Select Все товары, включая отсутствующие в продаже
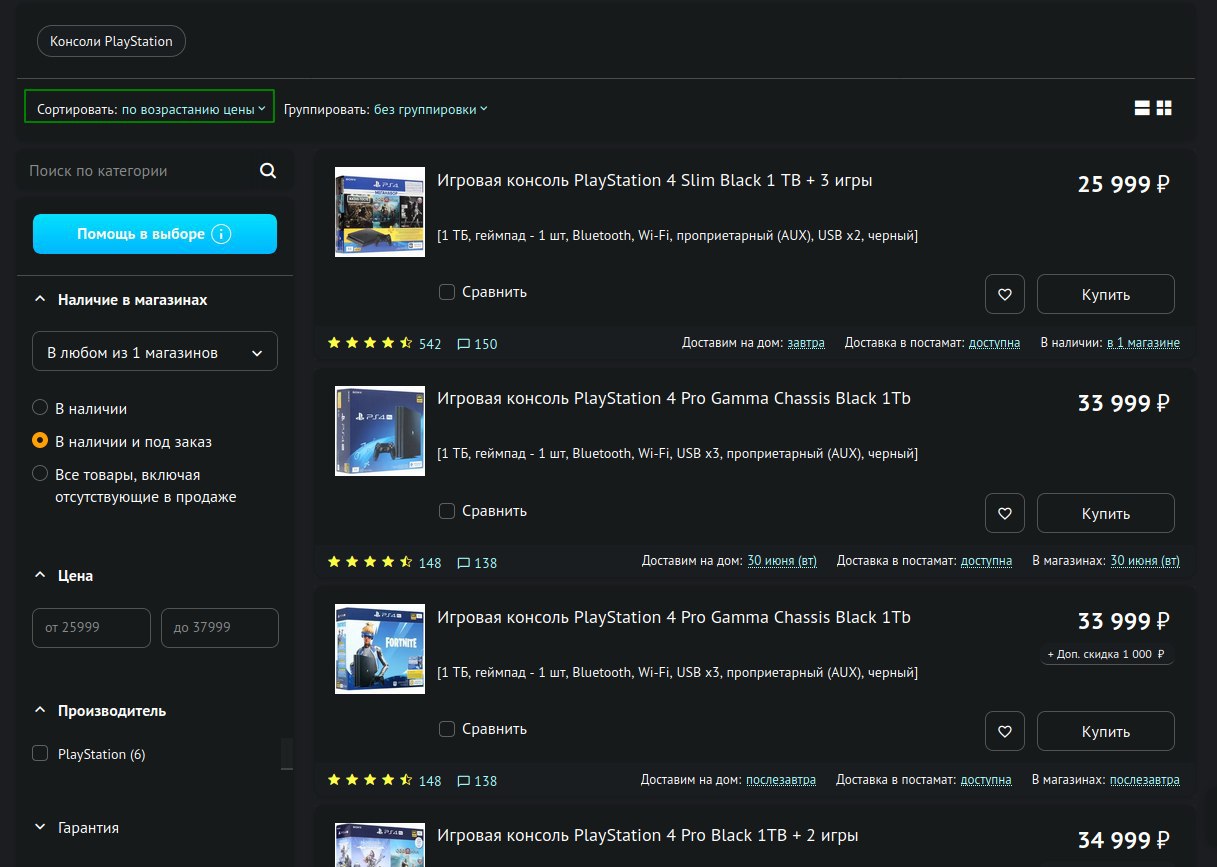This screenshot has height=867, width=1217. tap(40, 473)
